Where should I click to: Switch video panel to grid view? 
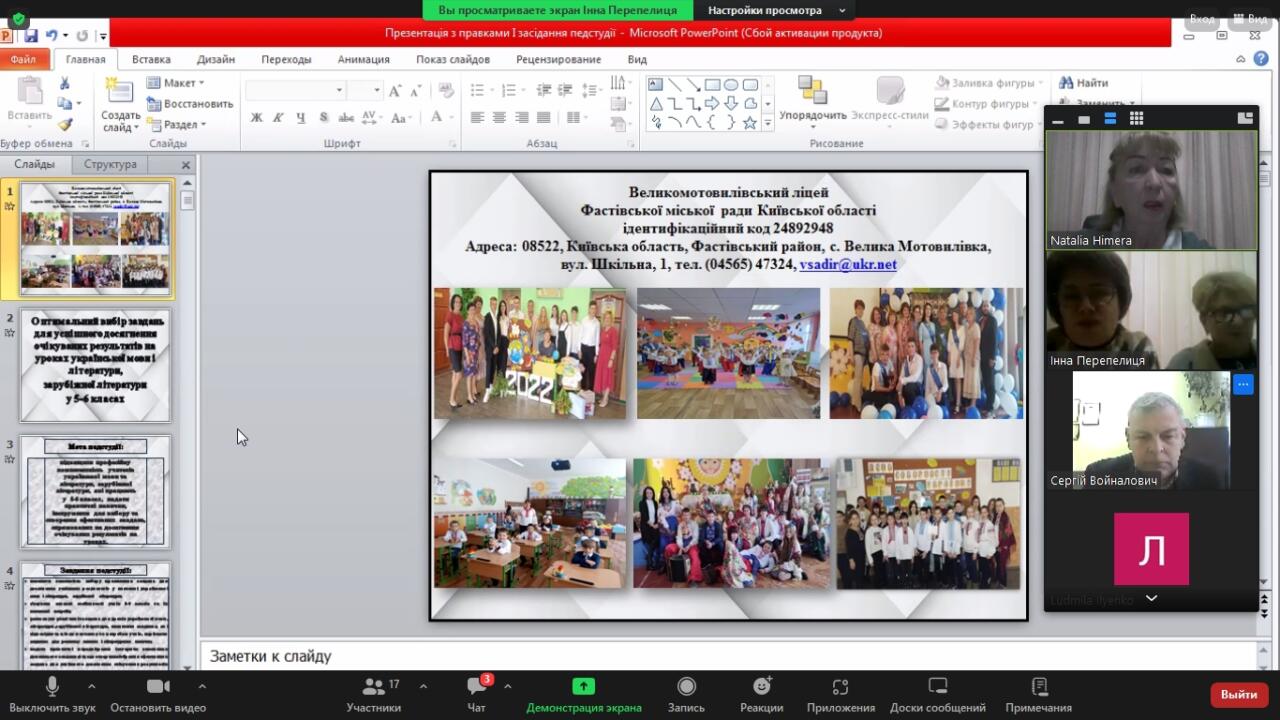[x=1136, y=118]
